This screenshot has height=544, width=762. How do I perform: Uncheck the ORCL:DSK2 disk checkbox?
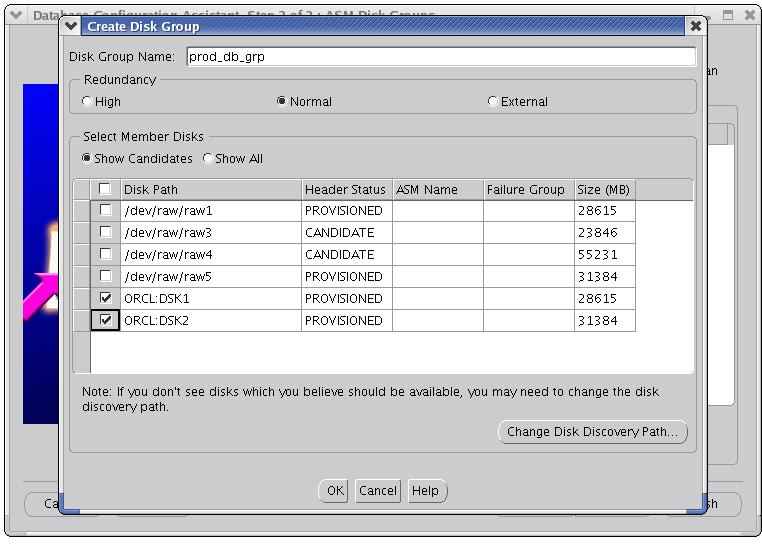click(x=105, y=321)
